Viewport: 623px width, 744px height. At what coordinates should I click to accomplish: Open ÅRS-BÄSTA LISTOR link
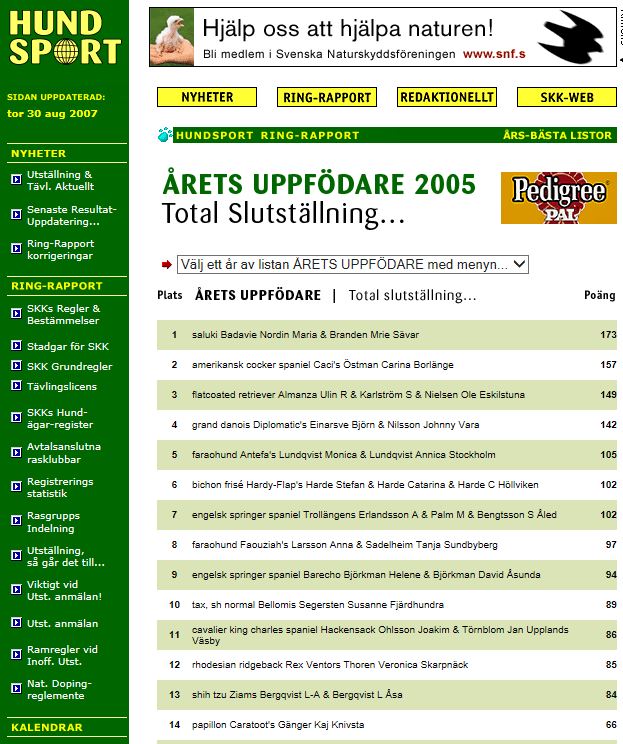[x=558, y=135]
